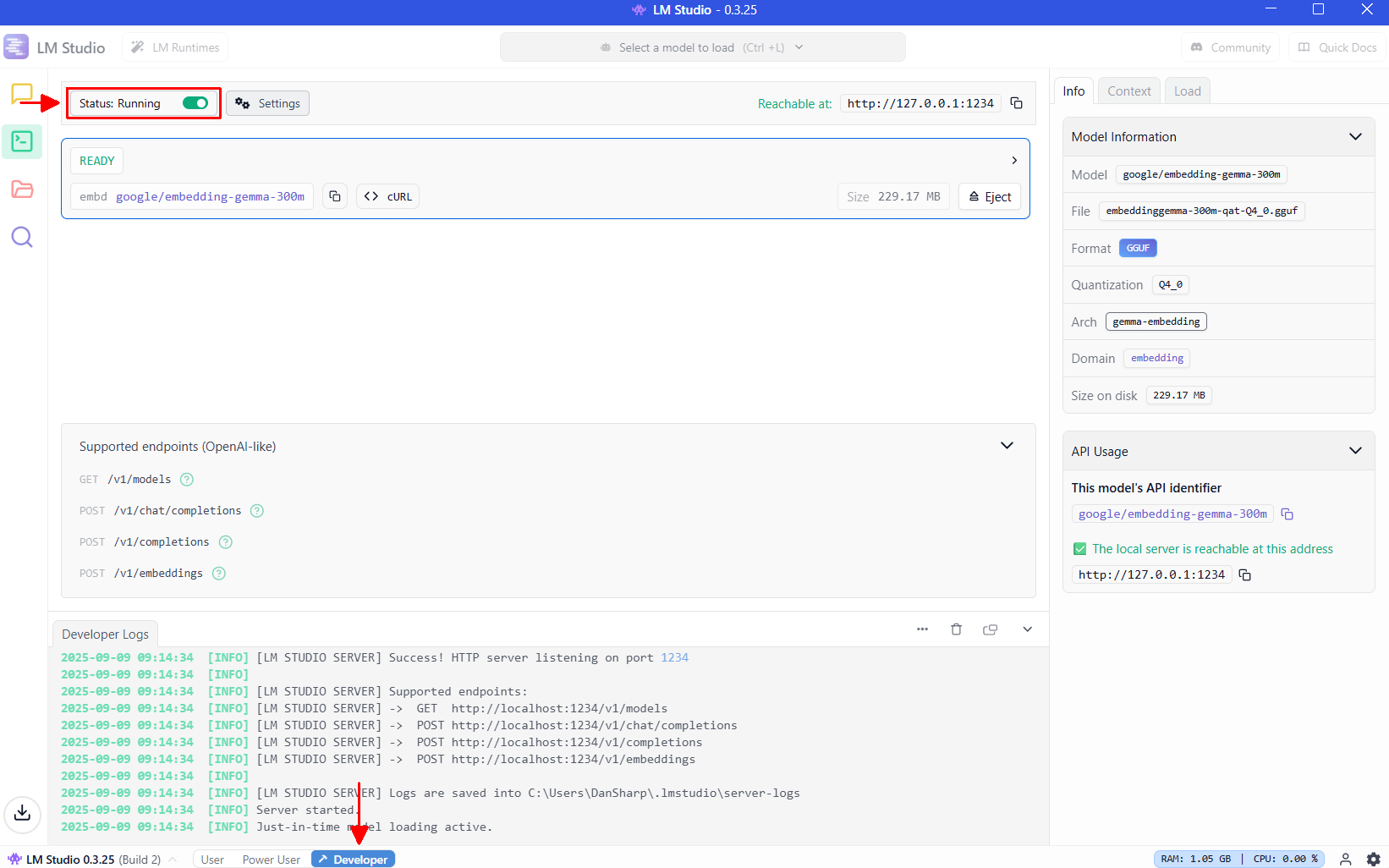Select the User mode
Image resolution: width=1389 pixels, height=868 pixels.
pos(212,860)
